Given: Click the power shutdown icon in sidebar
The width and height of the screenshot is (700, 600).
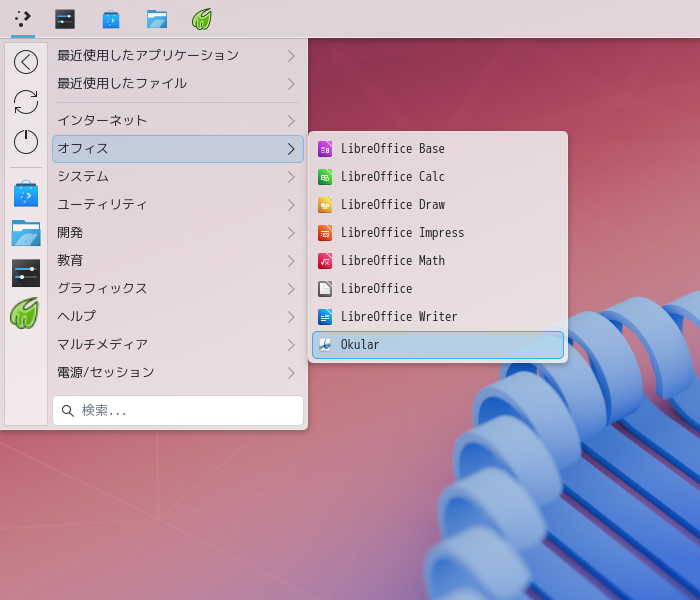Looking at the screenshot, I should click(x=26, y=142).
